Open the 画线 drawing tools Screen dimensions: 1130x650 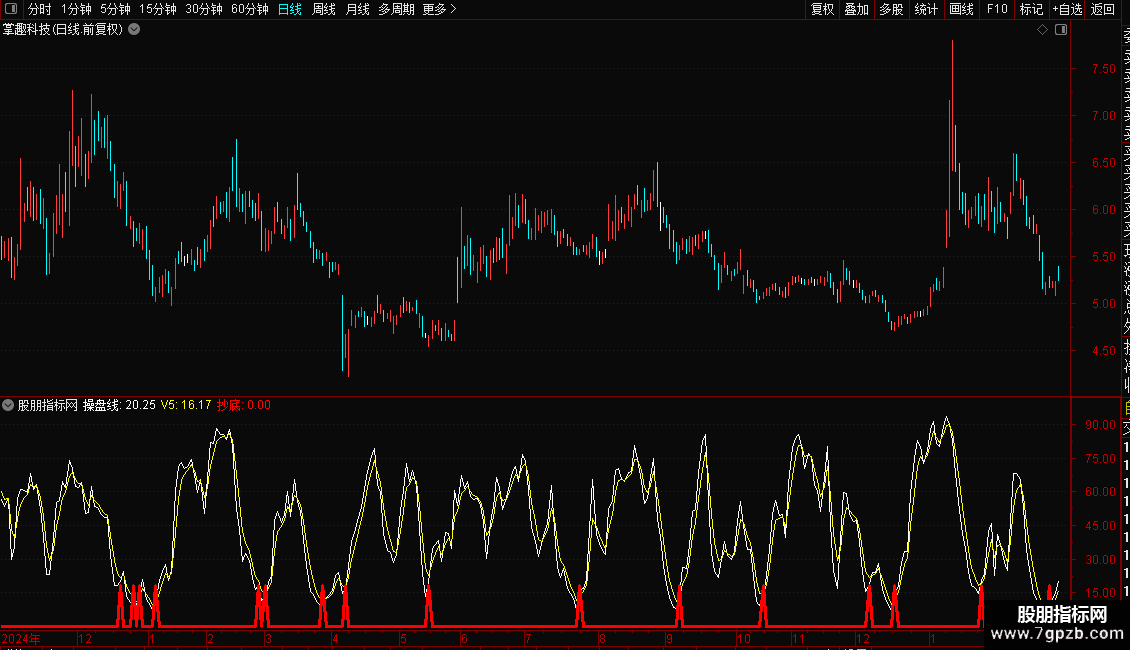(x=961, y=9)
